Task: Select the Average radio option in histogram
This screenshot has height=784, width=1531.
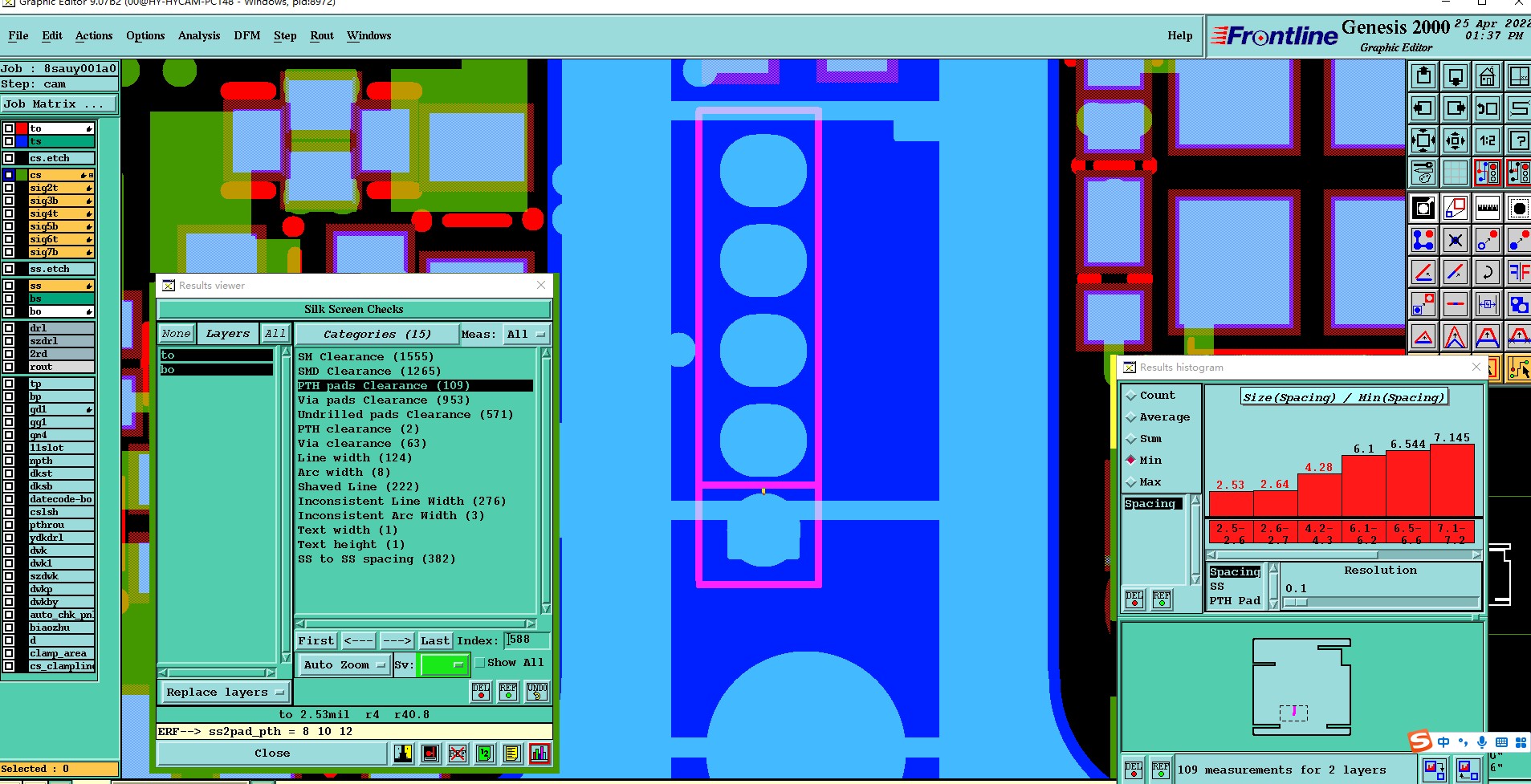Action: click(1131, 417)
